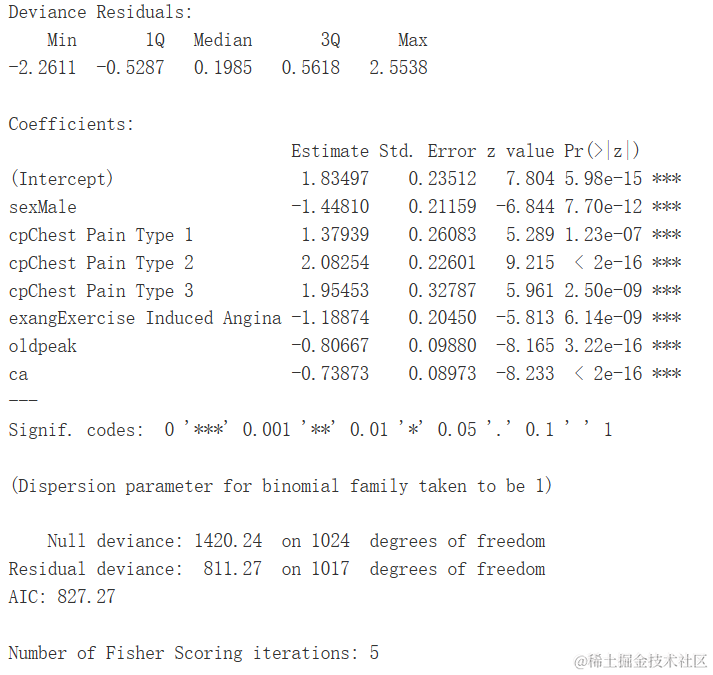This screenshot has width=713, height=675.
Task: Select the (Intercept) row label
Action: (x=61, y=179)
